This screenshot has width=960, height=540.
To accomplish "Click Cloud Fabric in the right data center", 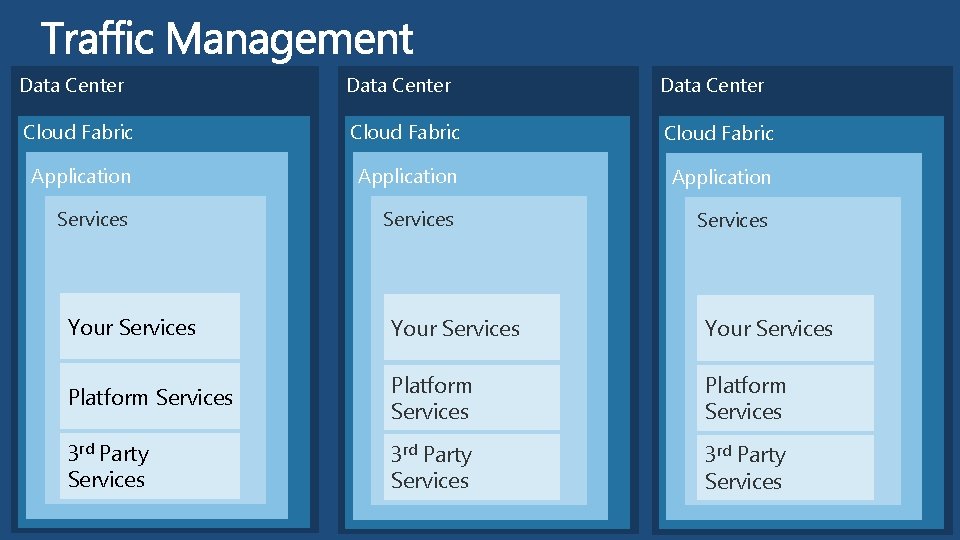I will (719, 133).
